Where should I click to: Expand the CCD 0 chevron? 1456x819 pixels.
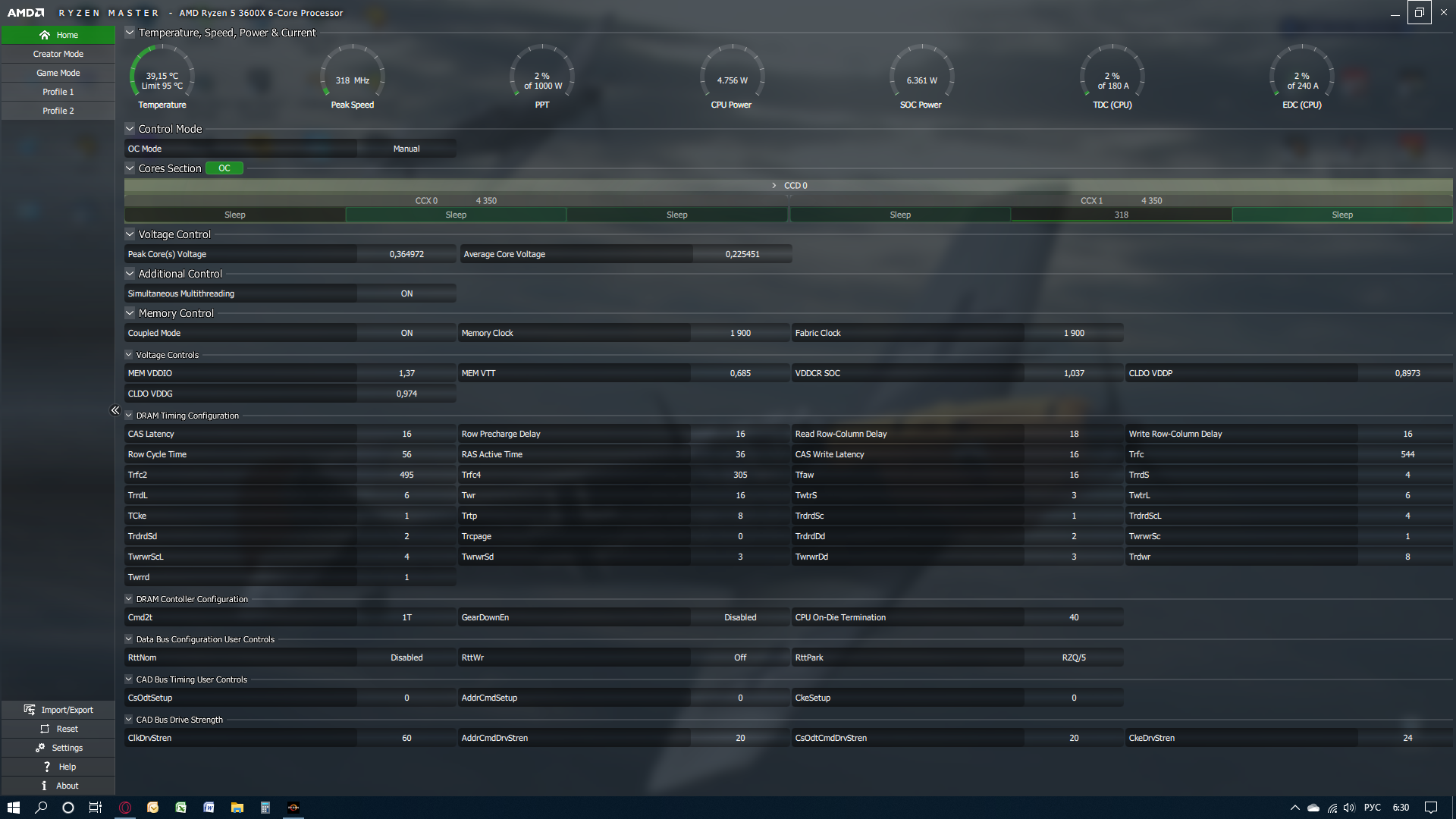pyautogui.click(x=773, y=186)
